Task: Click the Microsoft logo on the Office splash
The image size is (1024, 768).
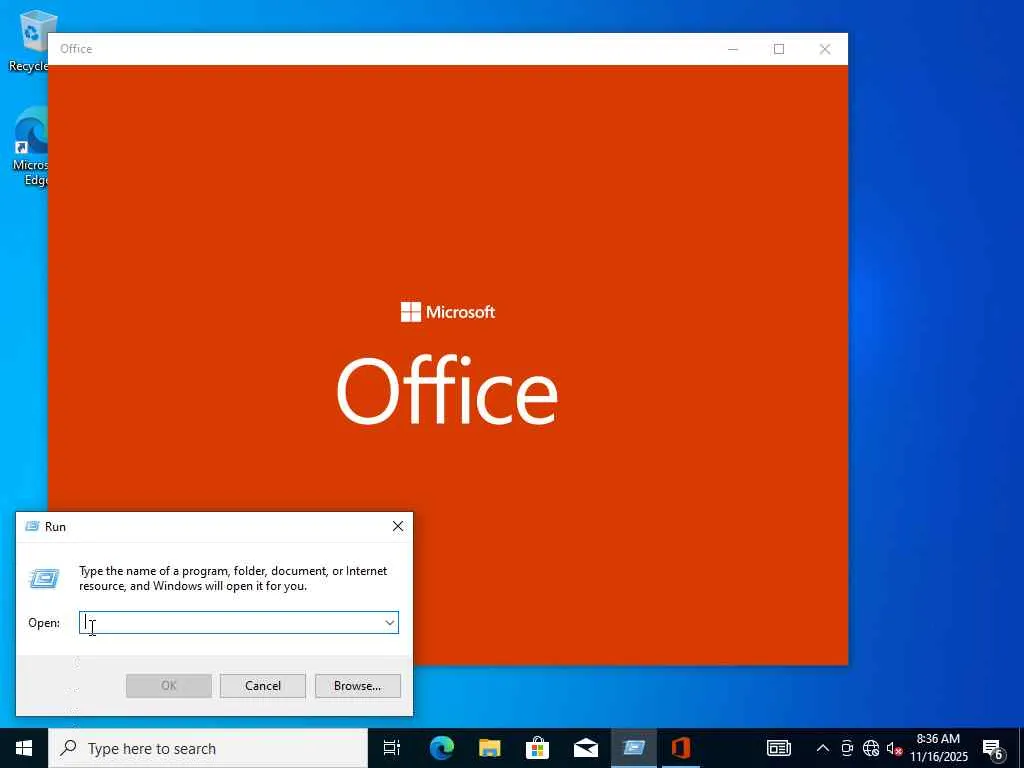Action: (448, 312)
